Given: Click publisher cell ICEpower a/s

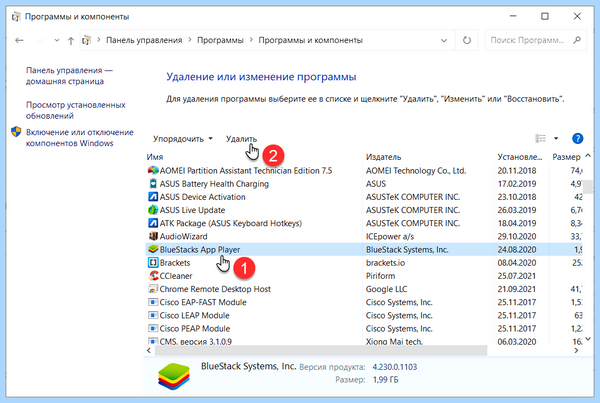Looking at the screenshot, I should [x=390, y=236].
